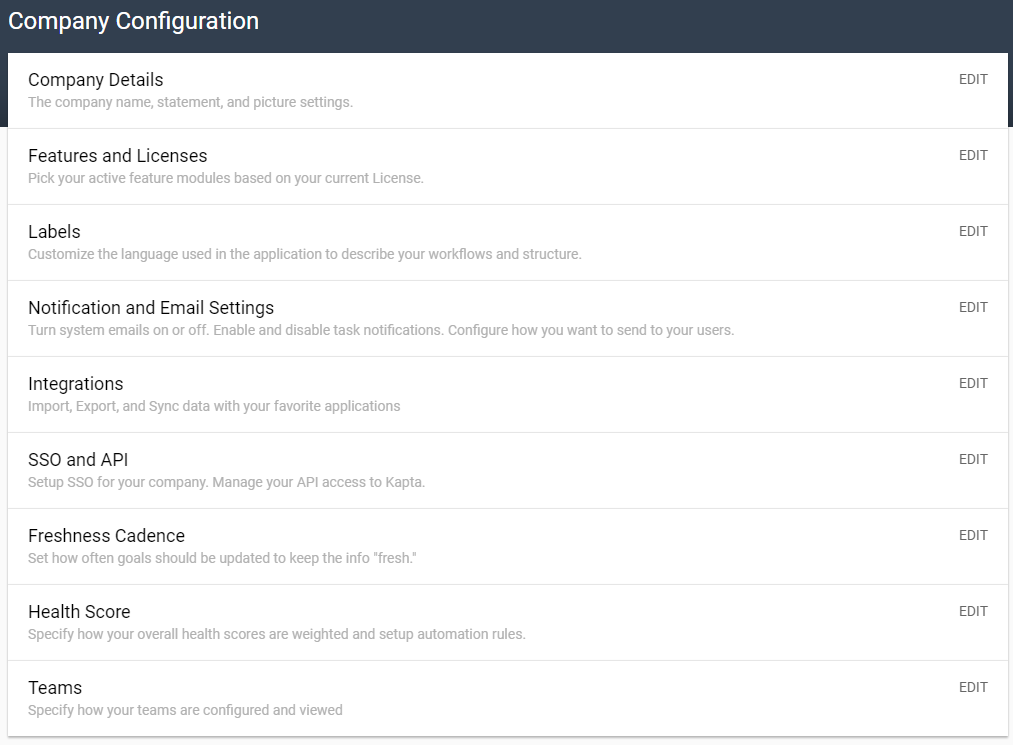Click EDIT in the Integrations row
The height and width of the screenshot is (745, 1013).
[x=972, y=384]
